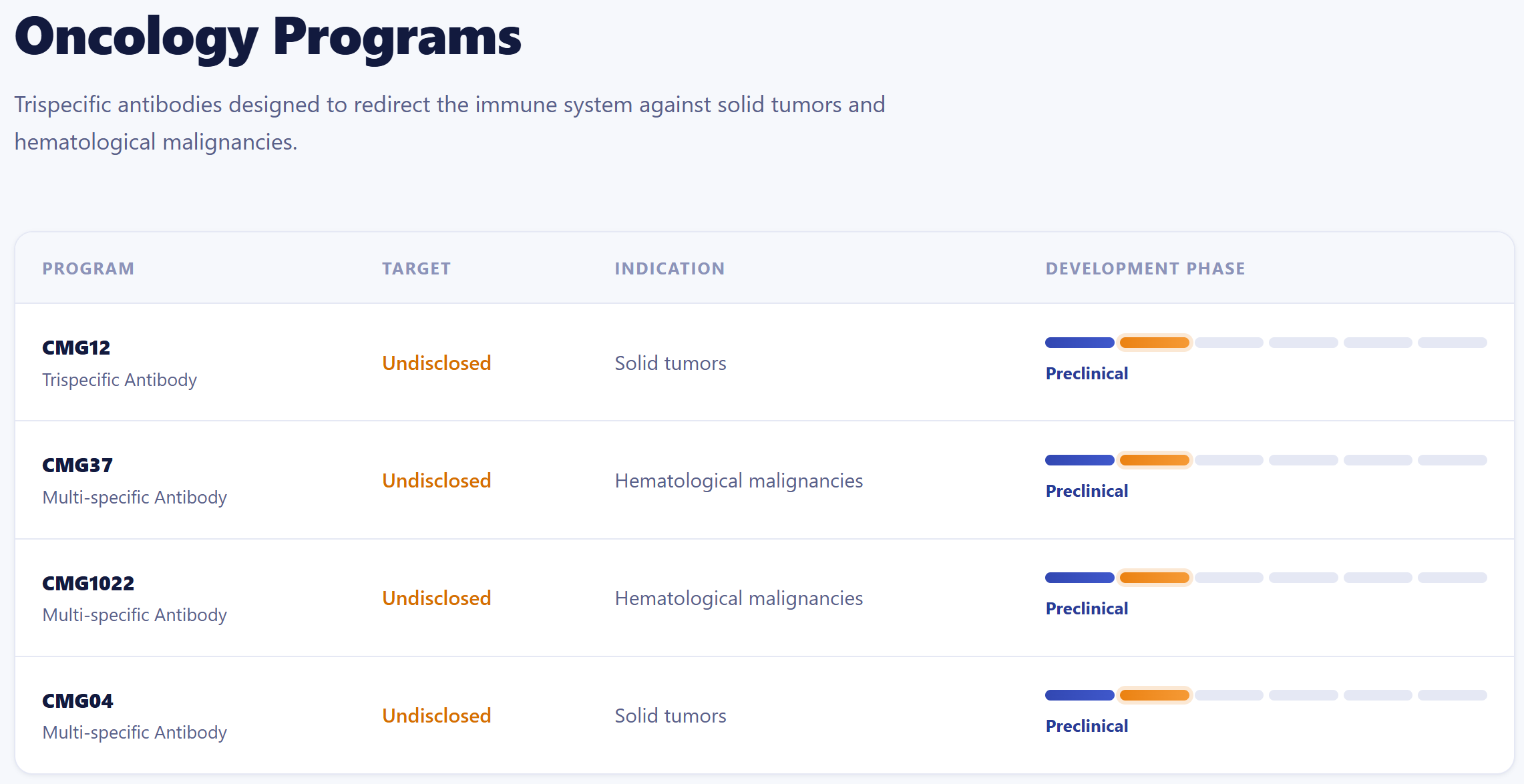The width and height of the screenshot is (1524, 784).
Task: Click the Undisclosed target in CMG12 row
Action: click(437, 363)
